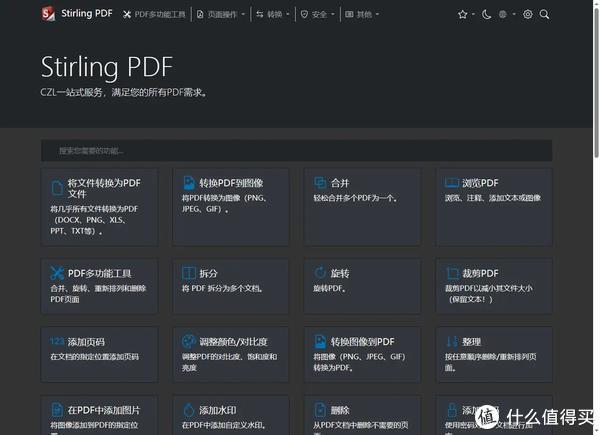Click the Stirling PDF logo icon
This screenshot has width=600, height=435.
pos(48,14)
